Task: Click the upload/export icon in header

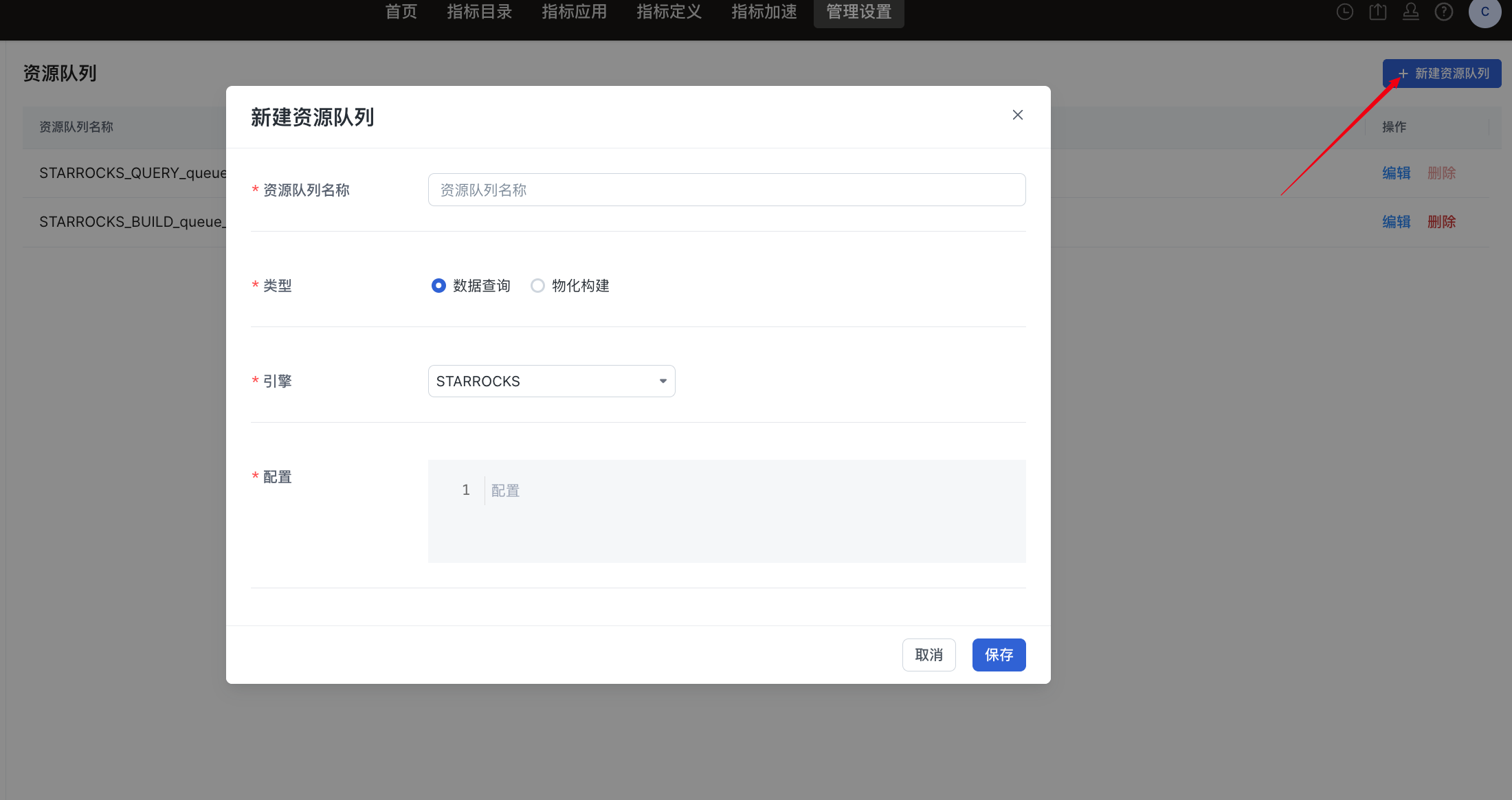Action: click(1378, 12)
